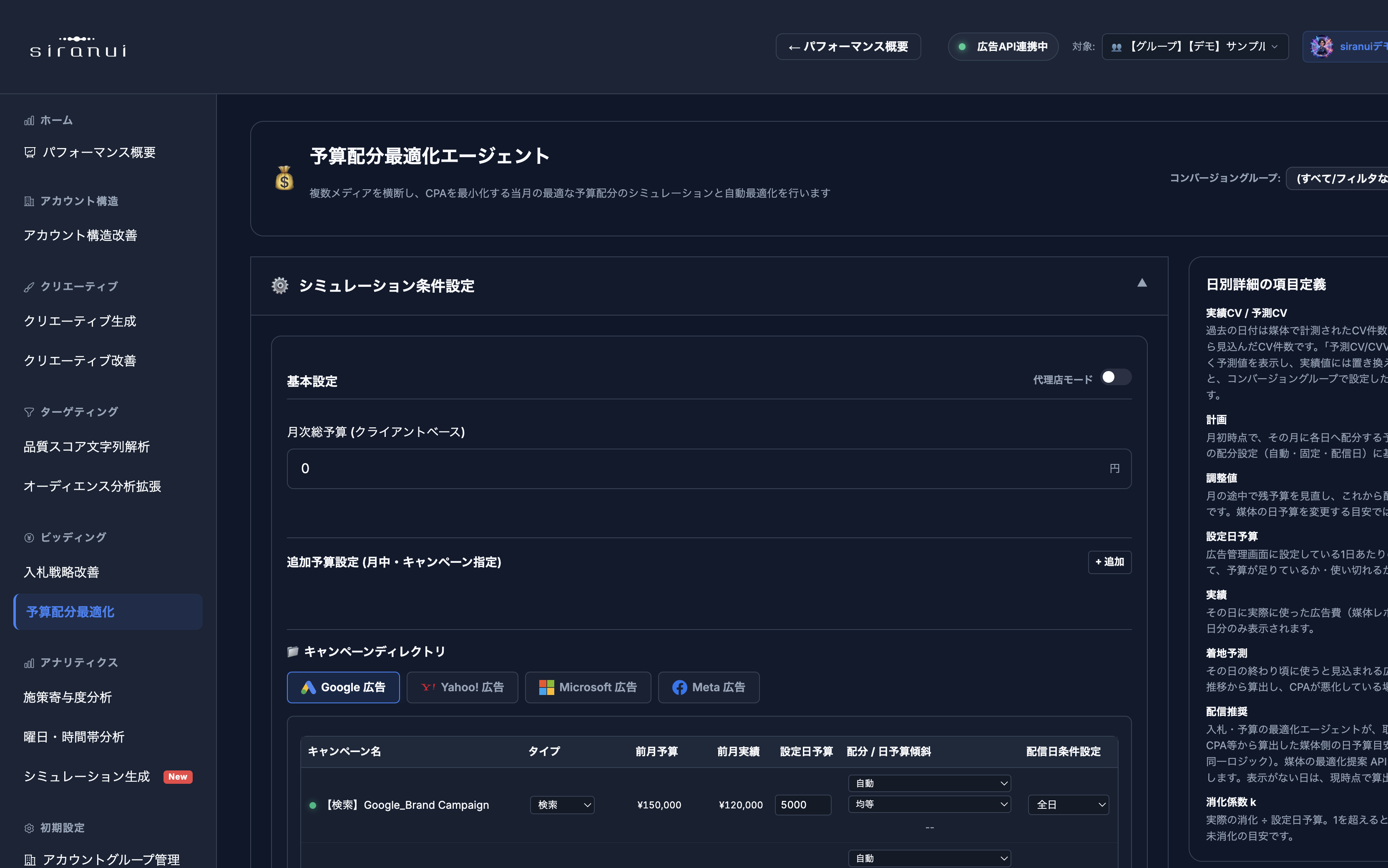Screen dimensions: 1388x868
Task: Click the Microsoft logo icon
Action: (x=547, y=687)
